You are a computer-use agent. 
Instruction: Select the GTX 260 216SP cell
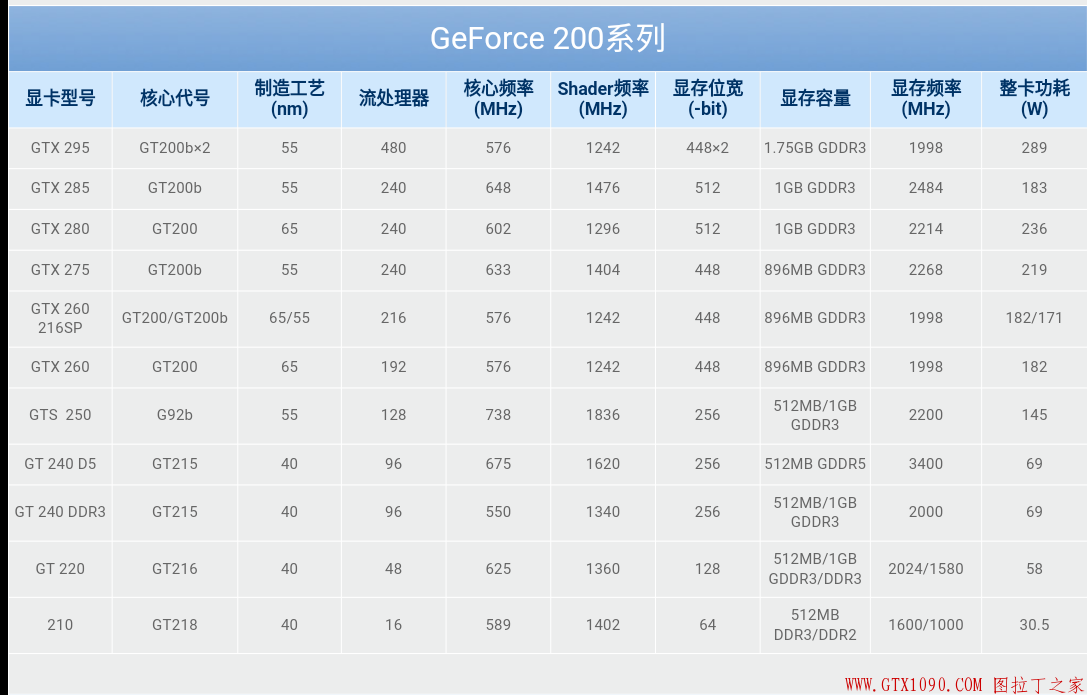[x=60, y=318]
